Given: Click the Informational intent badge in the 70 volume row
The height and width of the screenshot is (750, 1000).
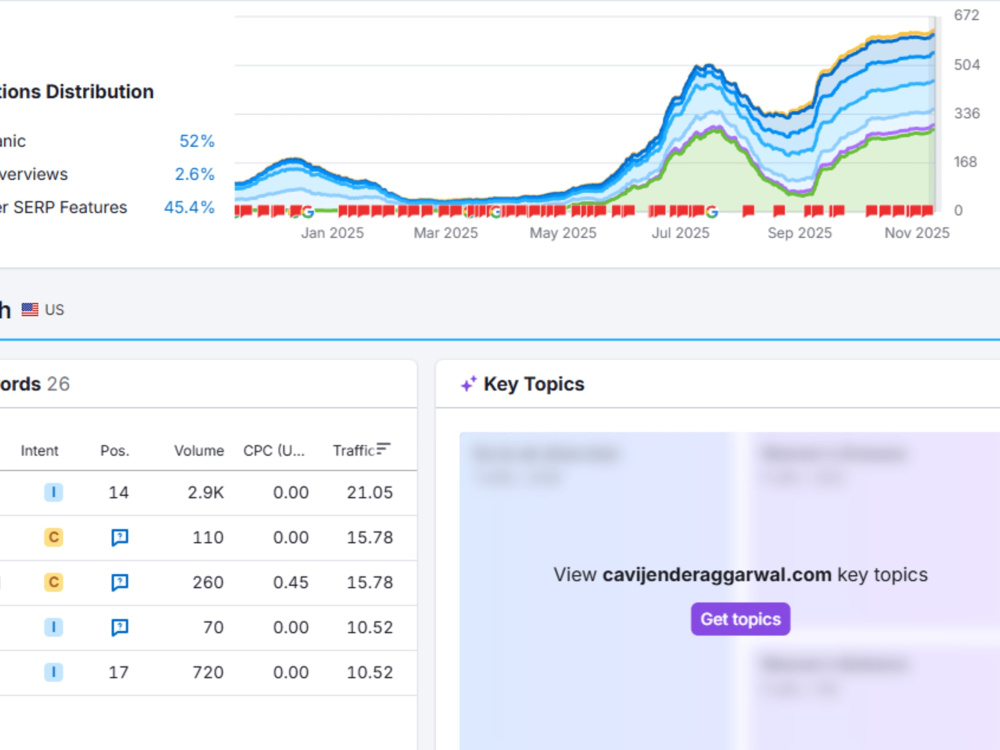Looking at the screenshot, I should 54,627.
